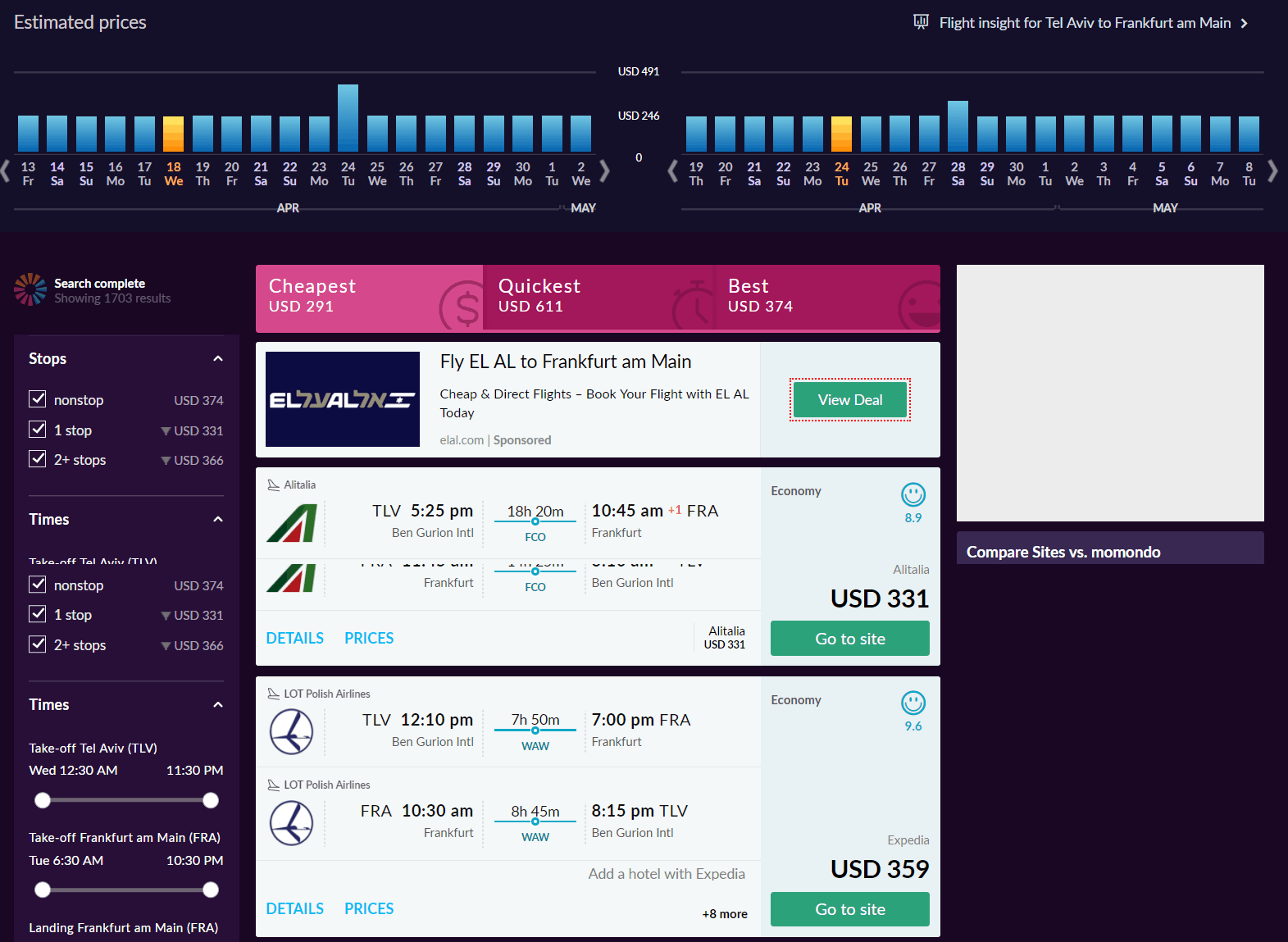This screenshot has width=1288, height=942.
Task: Switch to the Quickest USD 611 tab
Action: 598,298
